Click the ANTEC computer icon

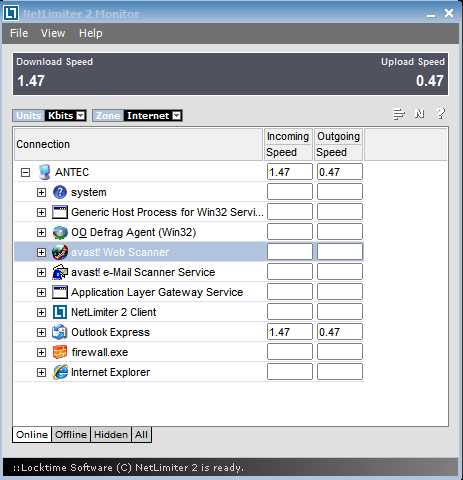44,172
